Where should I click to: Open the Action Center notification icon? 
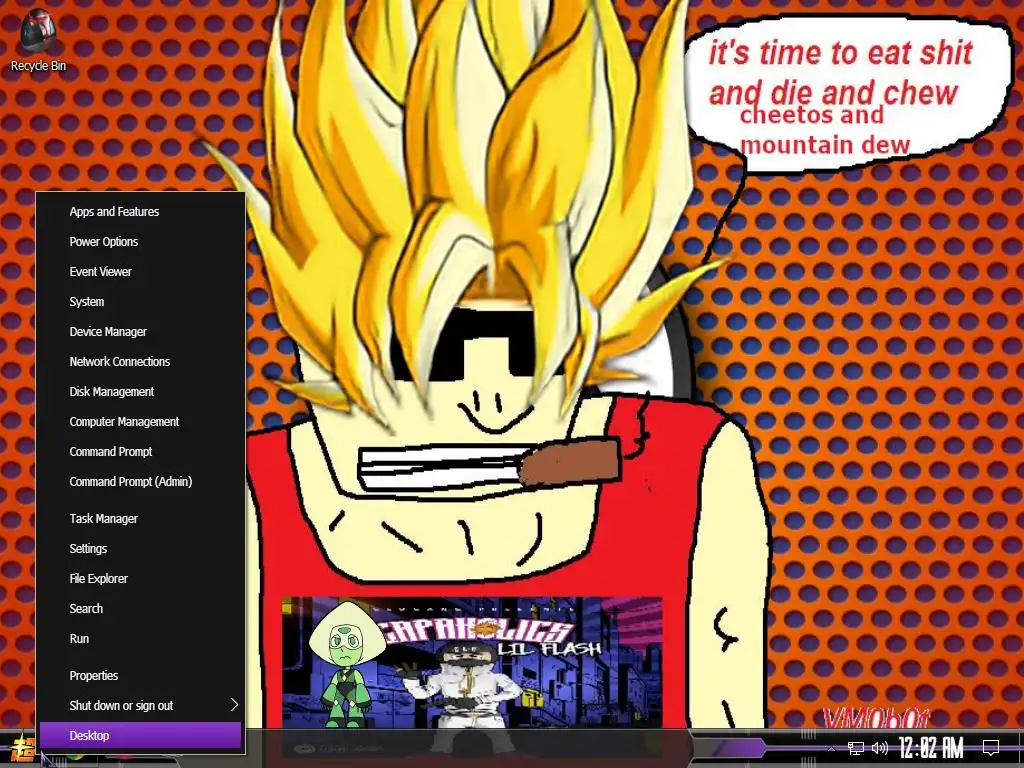coord(991,748)
